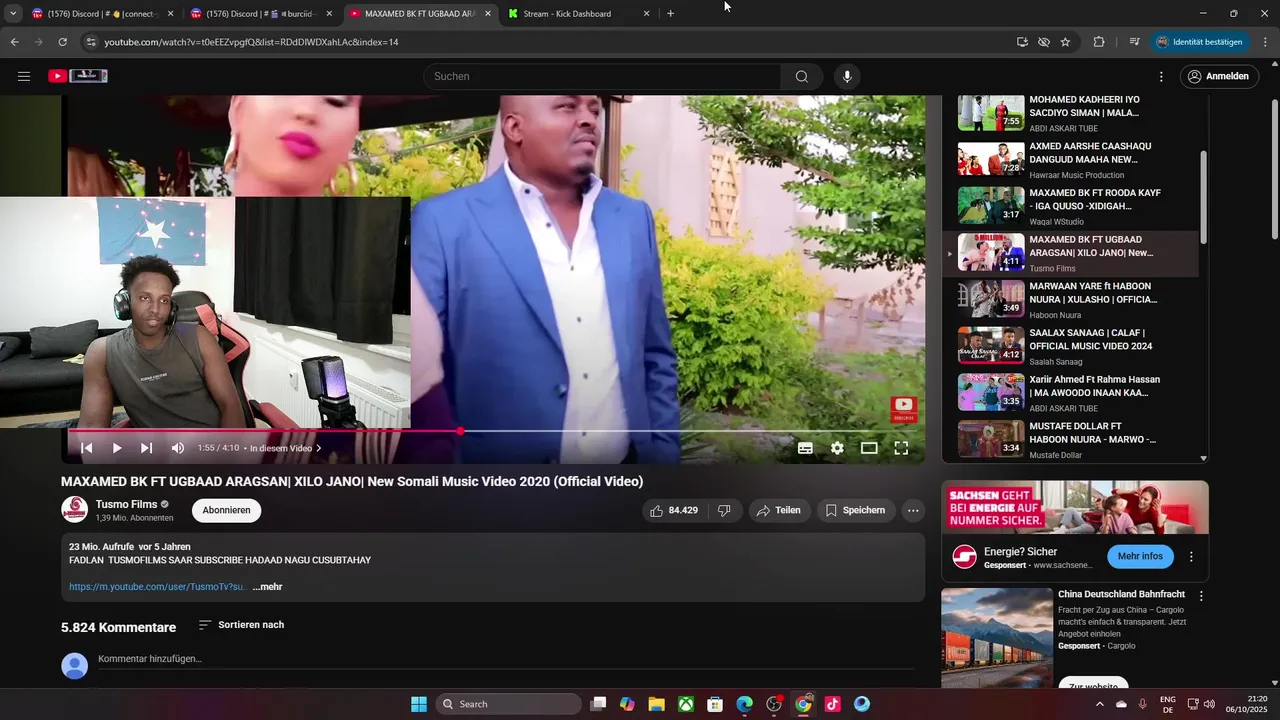Open more actions dots beside Speichern

[x=913, y=510]
